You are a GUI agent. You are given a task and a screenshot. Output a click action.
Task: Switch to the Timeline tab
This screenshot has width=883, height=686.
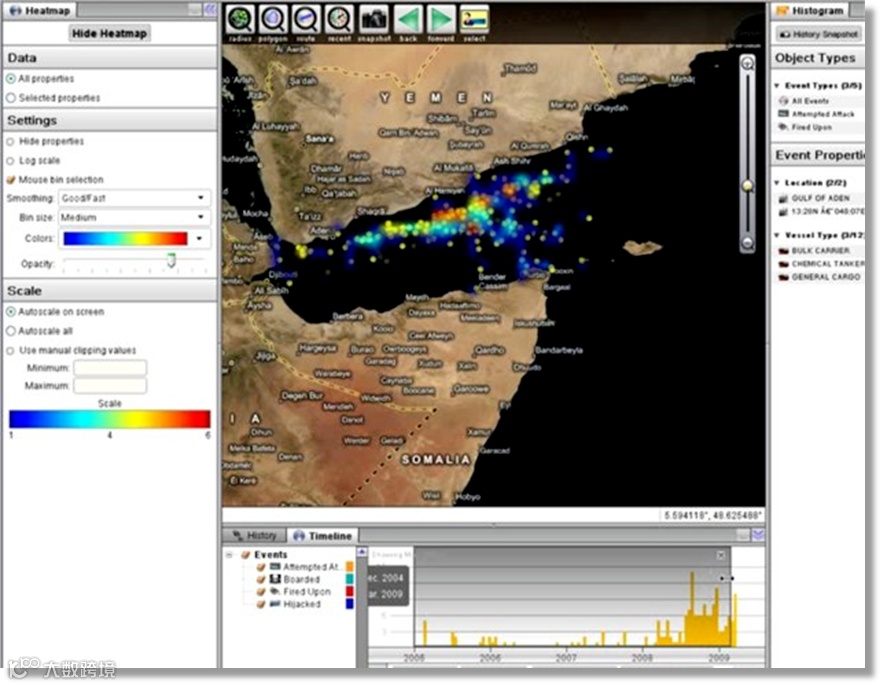[x=323, y=536]
